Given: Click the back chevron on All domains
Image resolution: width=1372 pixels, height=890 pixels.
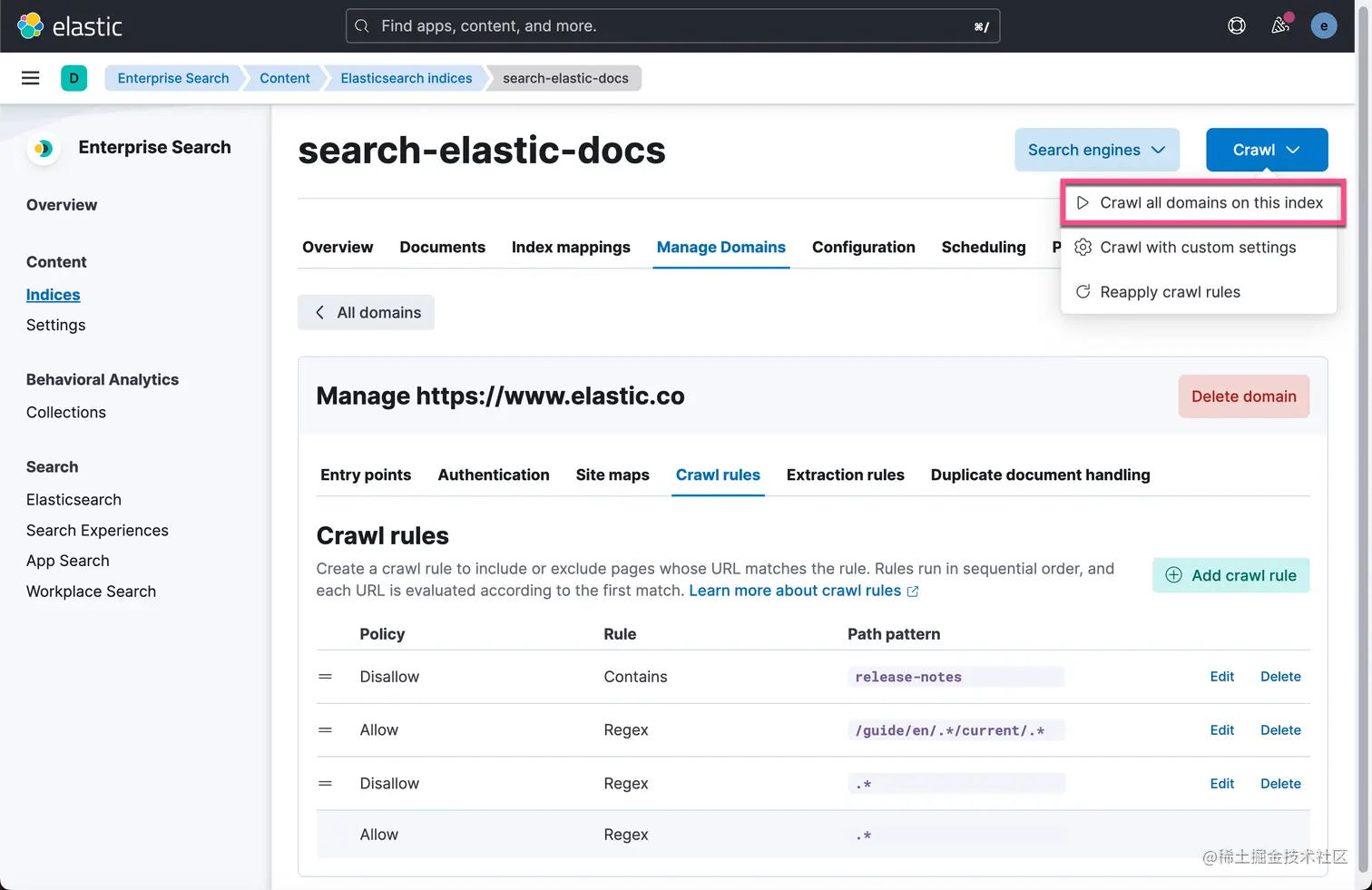Looking at the screenshot, I should click(319, 313).
